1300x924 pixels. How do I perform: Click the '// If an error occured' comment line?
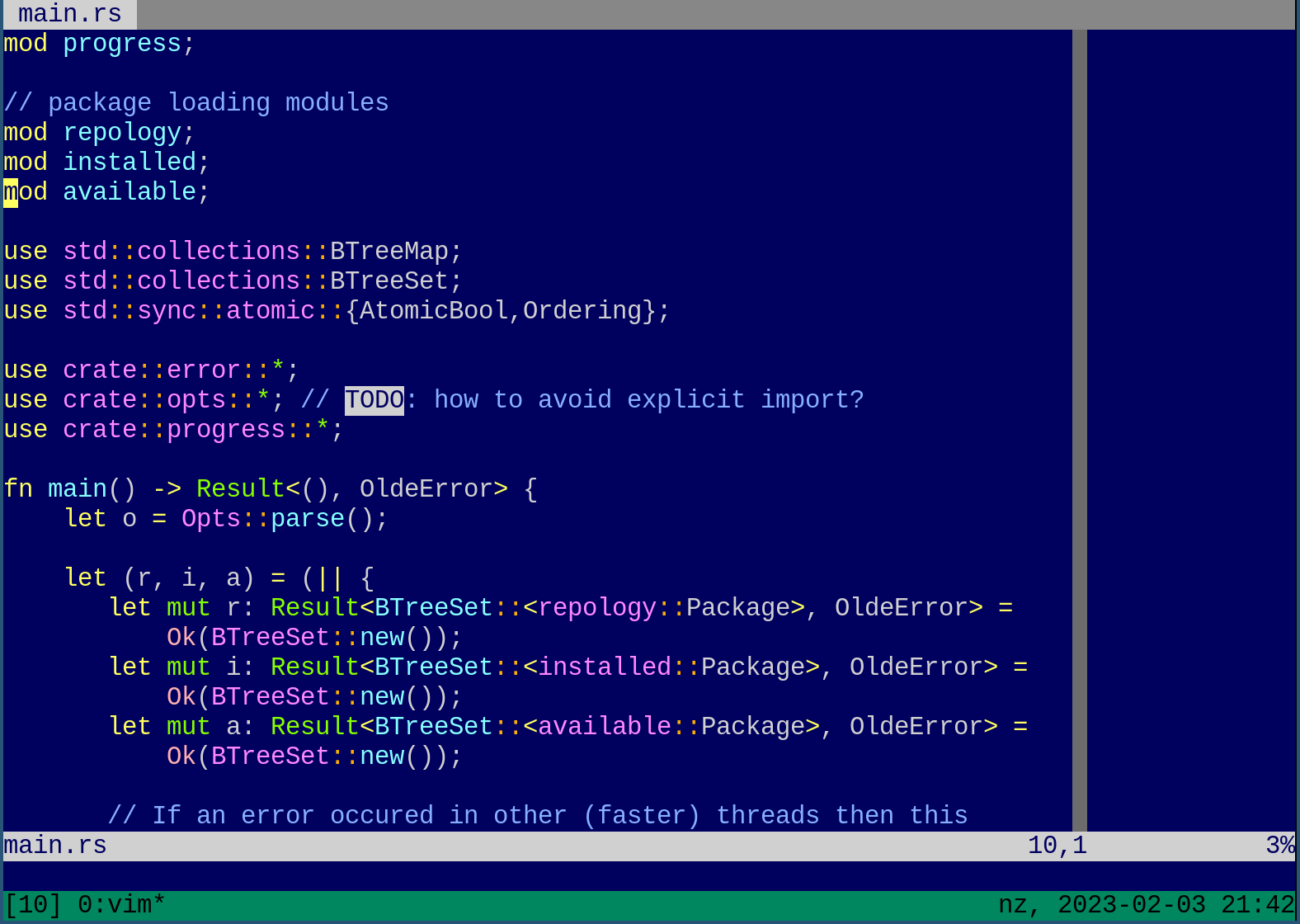tap(538, 816)
